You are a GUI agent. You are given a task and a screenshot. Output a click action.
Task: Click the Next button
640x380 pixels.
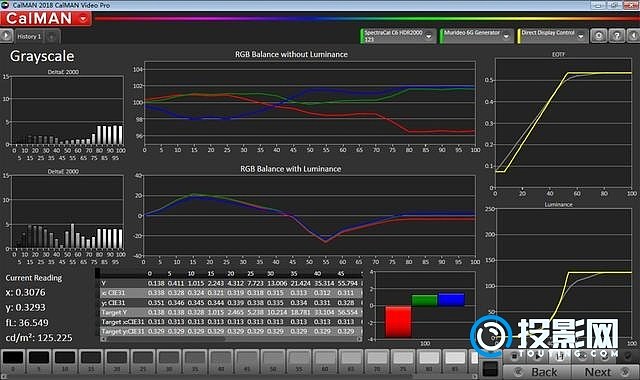605,372
